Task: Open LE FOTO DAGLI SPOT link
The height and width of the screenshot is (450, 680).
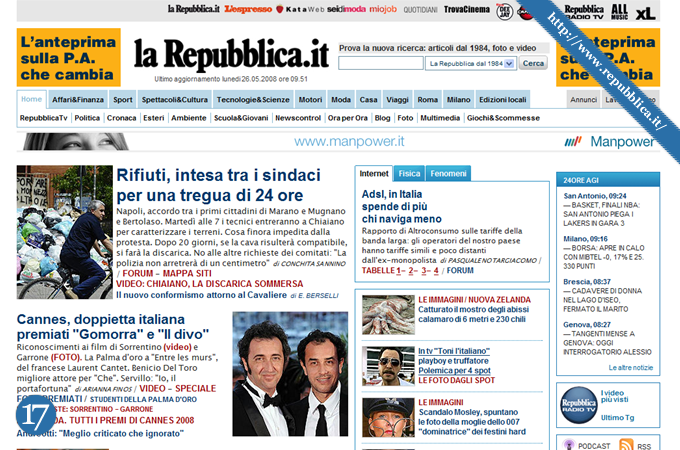Action: (x=456, y=380)
